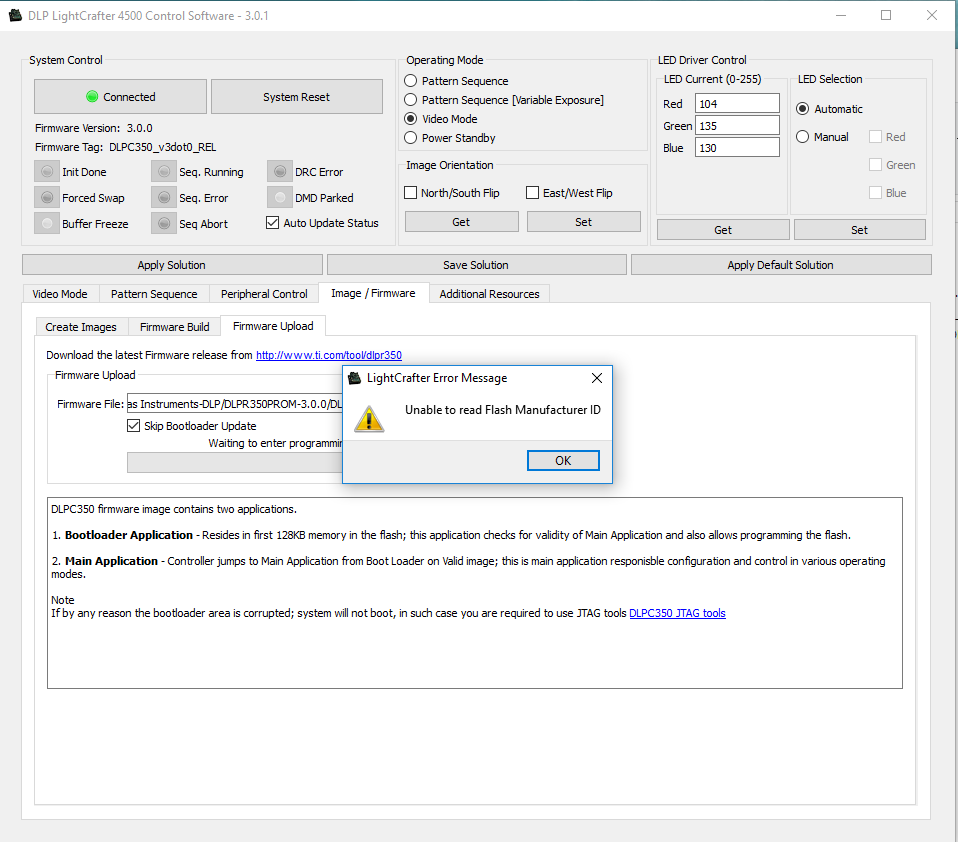The image size is (958, 842).
Task: Toggle Skip Bootloader Update checkbox
Action: click(x=133, y=425)
